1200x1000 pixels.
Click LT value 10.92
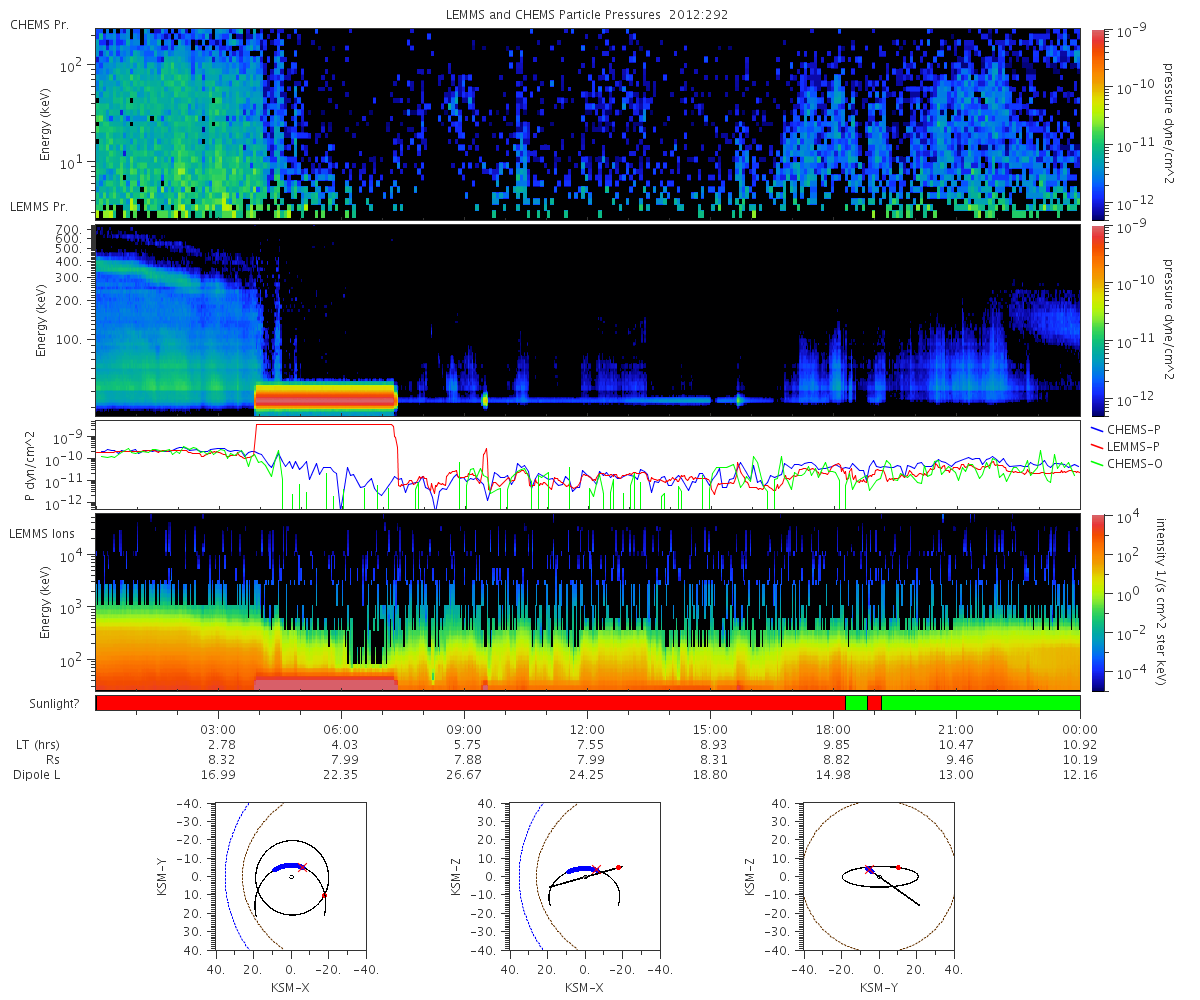point(1080,745)
